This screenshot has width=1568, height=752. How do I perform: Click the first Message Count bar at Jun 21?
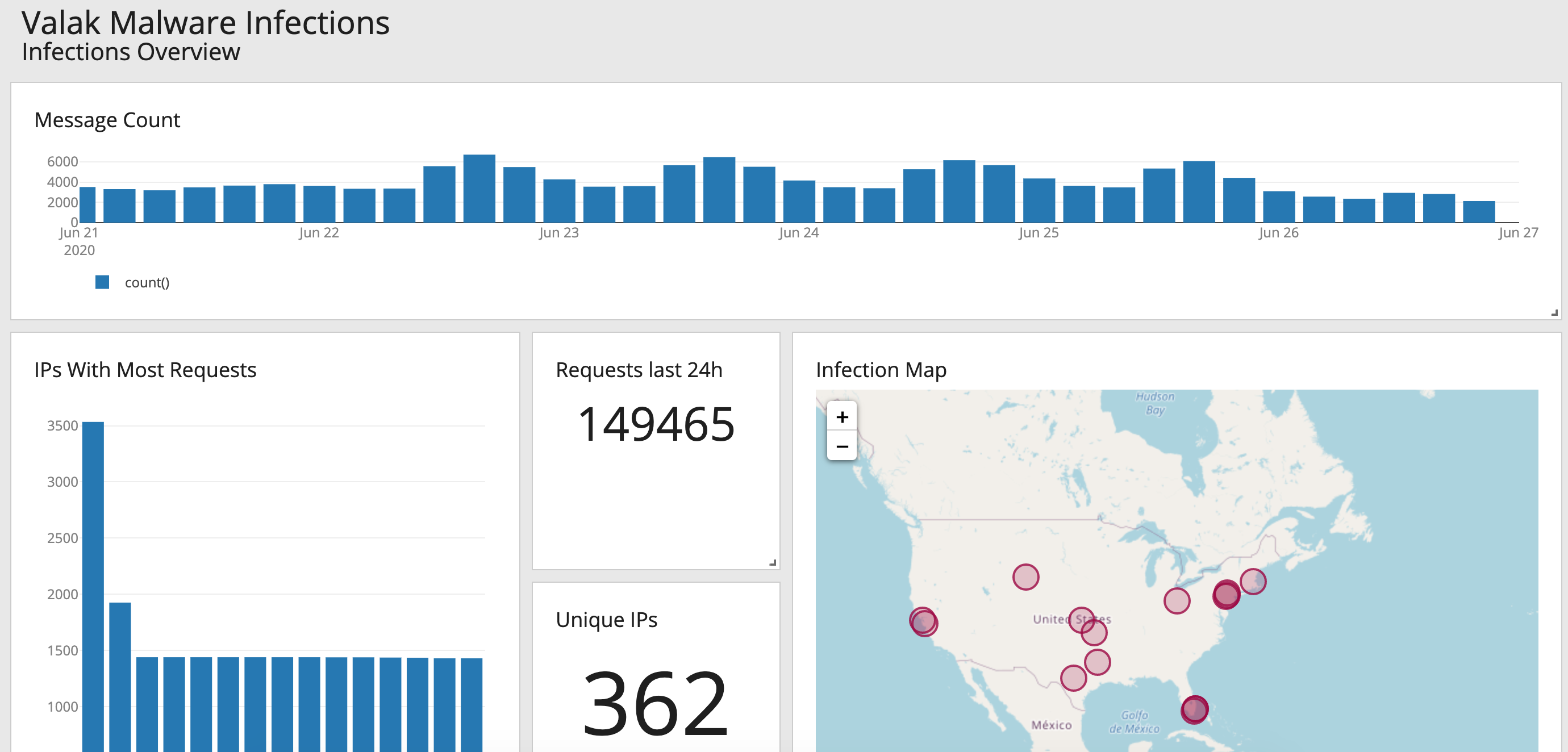point(87,204)
